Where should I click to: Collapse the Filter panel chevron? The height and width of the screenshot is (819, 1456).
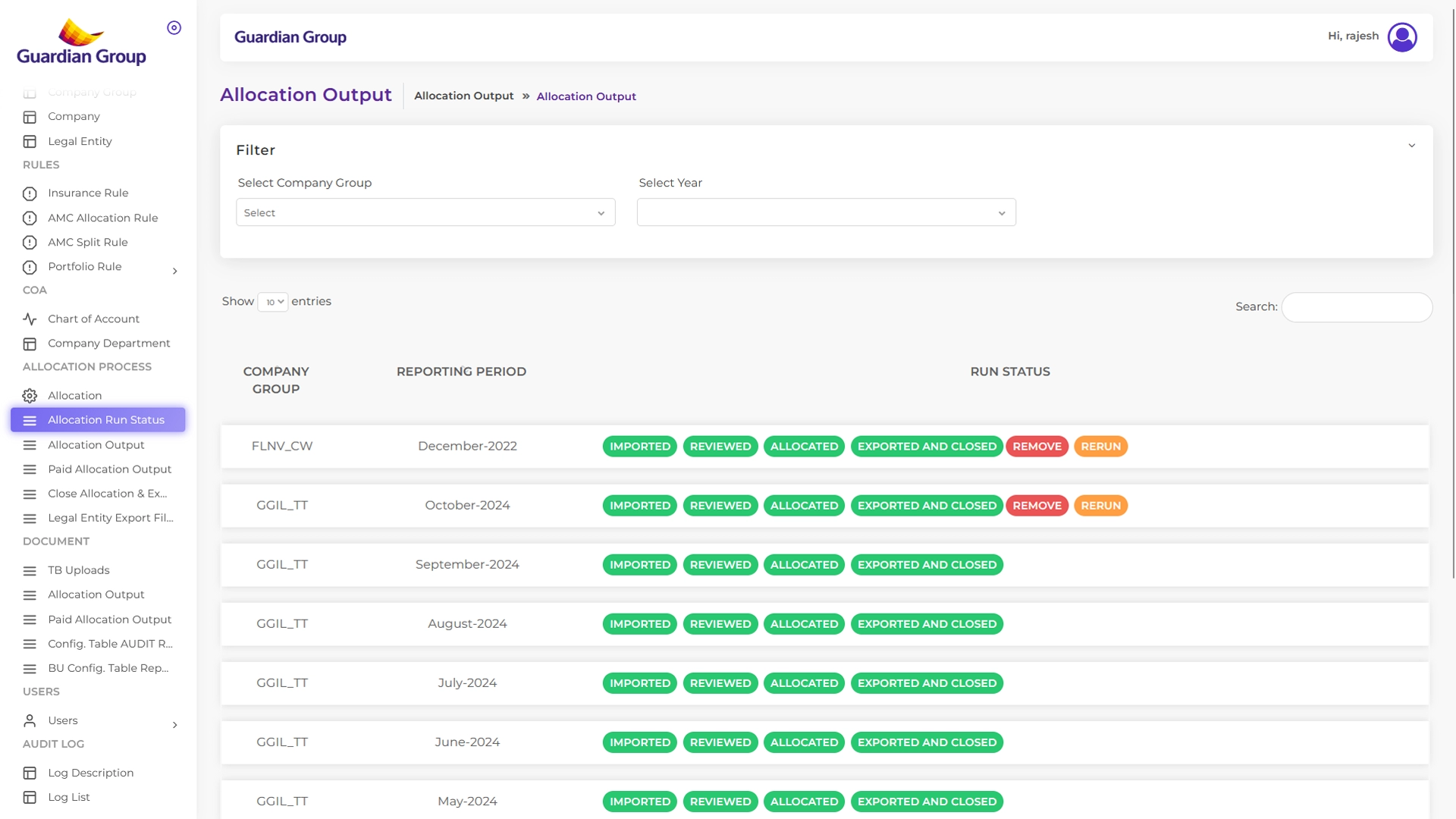click(1411, 146)
